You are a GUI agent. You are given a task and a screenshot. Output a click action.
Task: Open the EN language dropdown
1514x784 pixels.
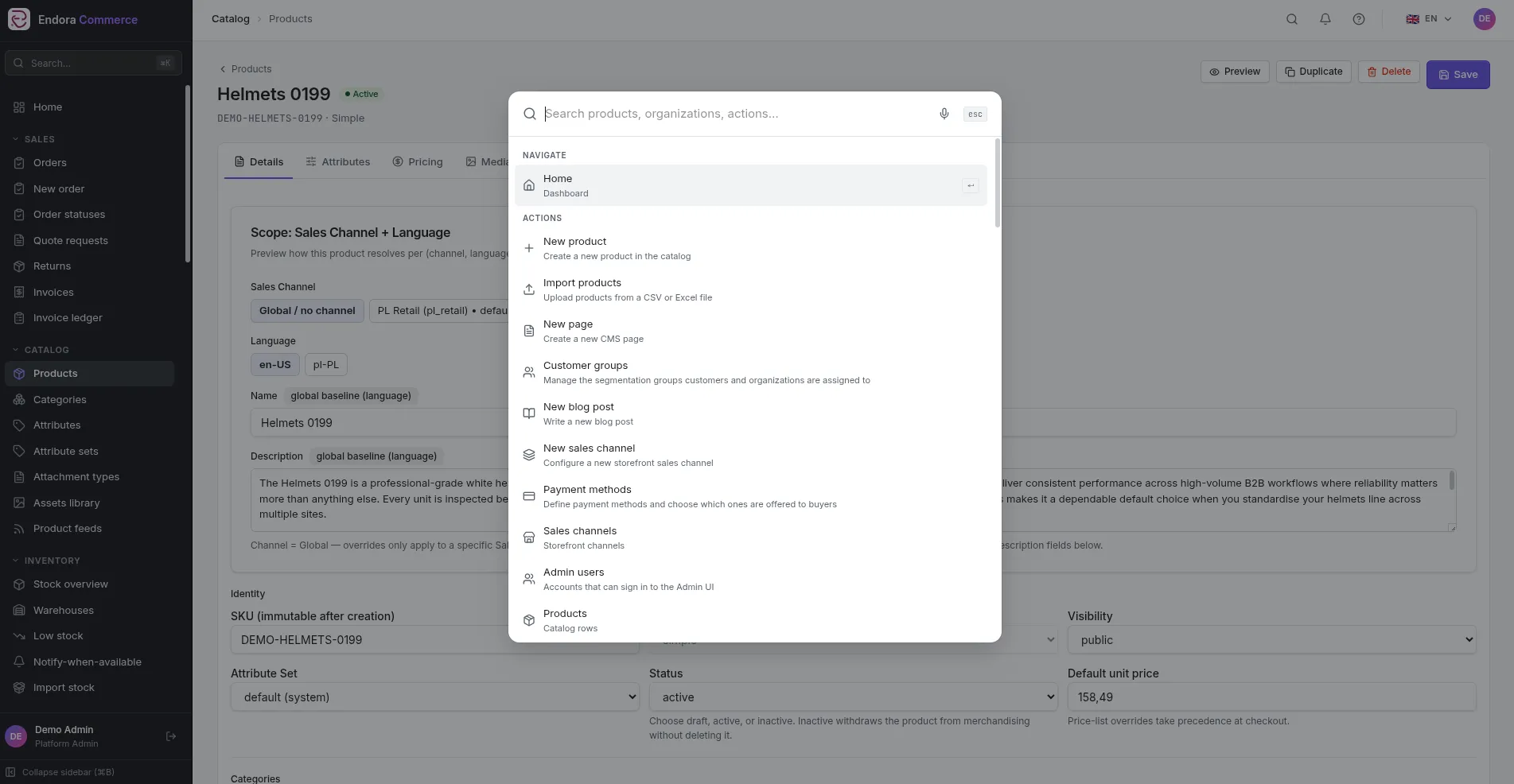pyautogui.click(x=1429, y=19)
